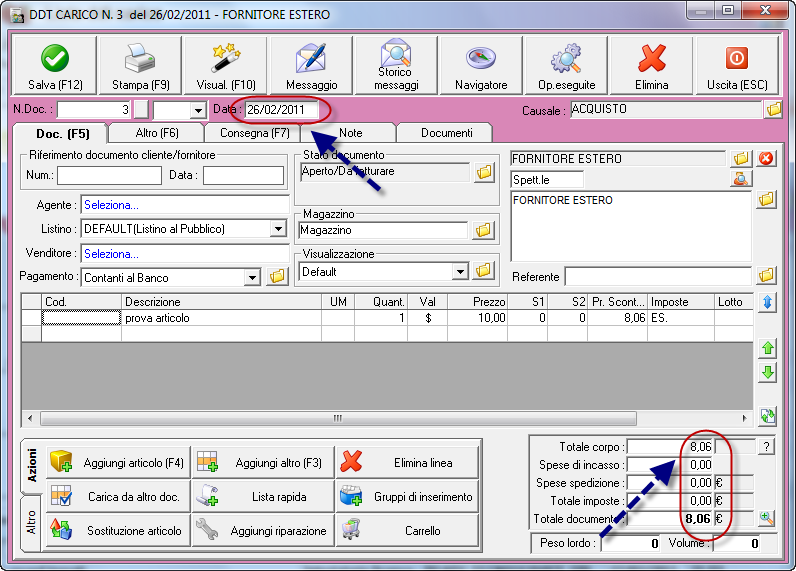Click the Peso lordo value field
This screenshot has height=571, width=796.
click(x=630, y=544)
